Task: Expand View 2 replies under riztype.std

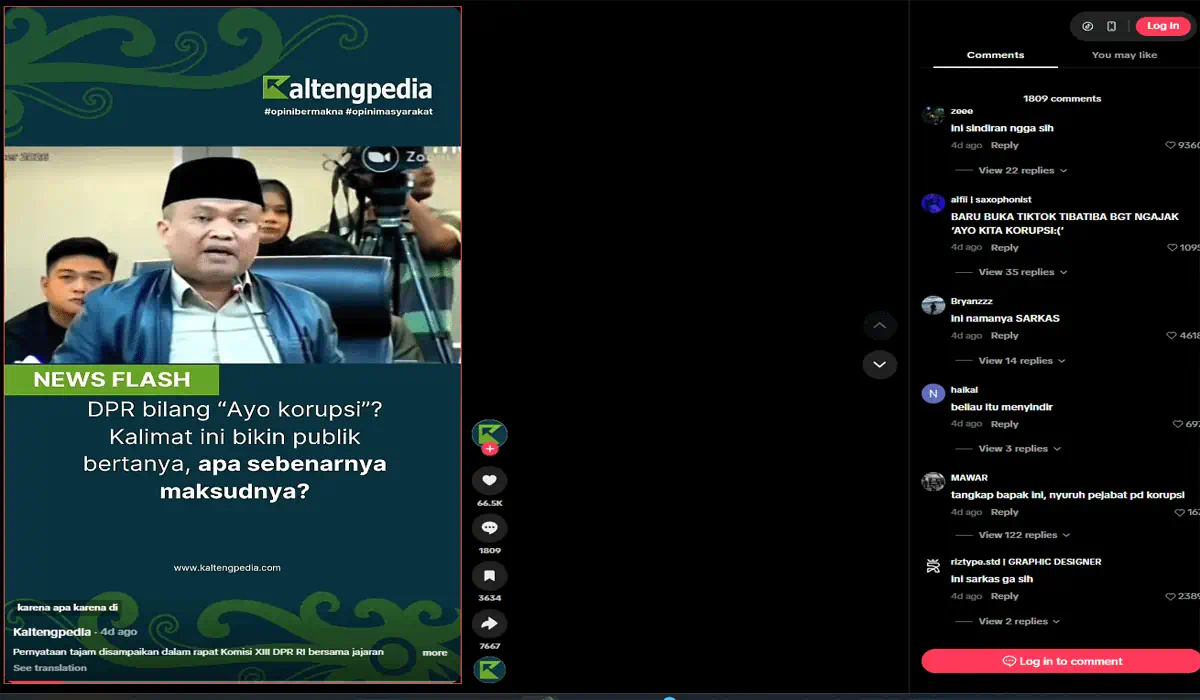Action: click(x=1019, y=621)
